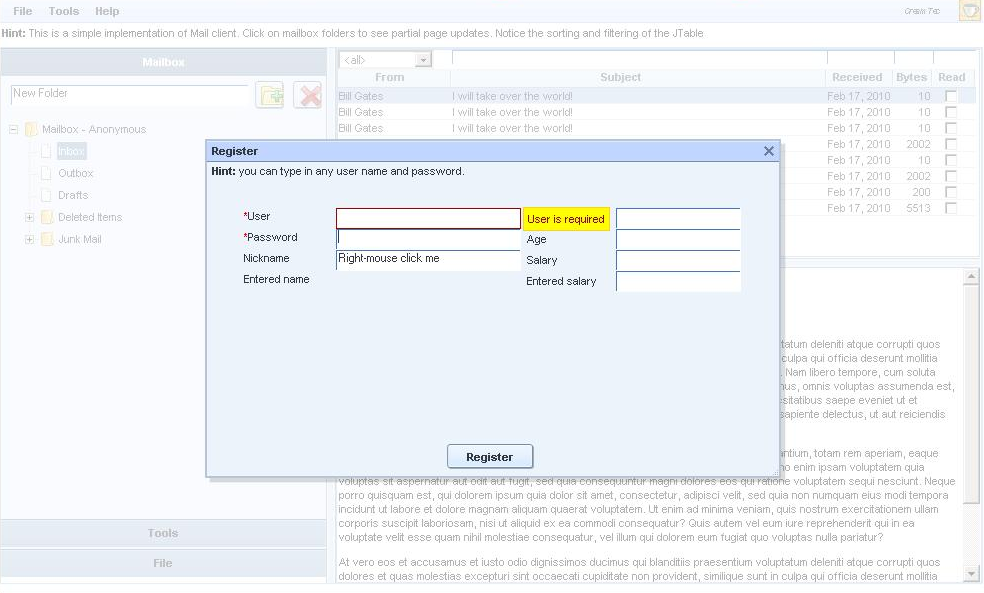Screen dimensions: 984x593
Task: Focus the User input field
Action: [x=428, y=218]
